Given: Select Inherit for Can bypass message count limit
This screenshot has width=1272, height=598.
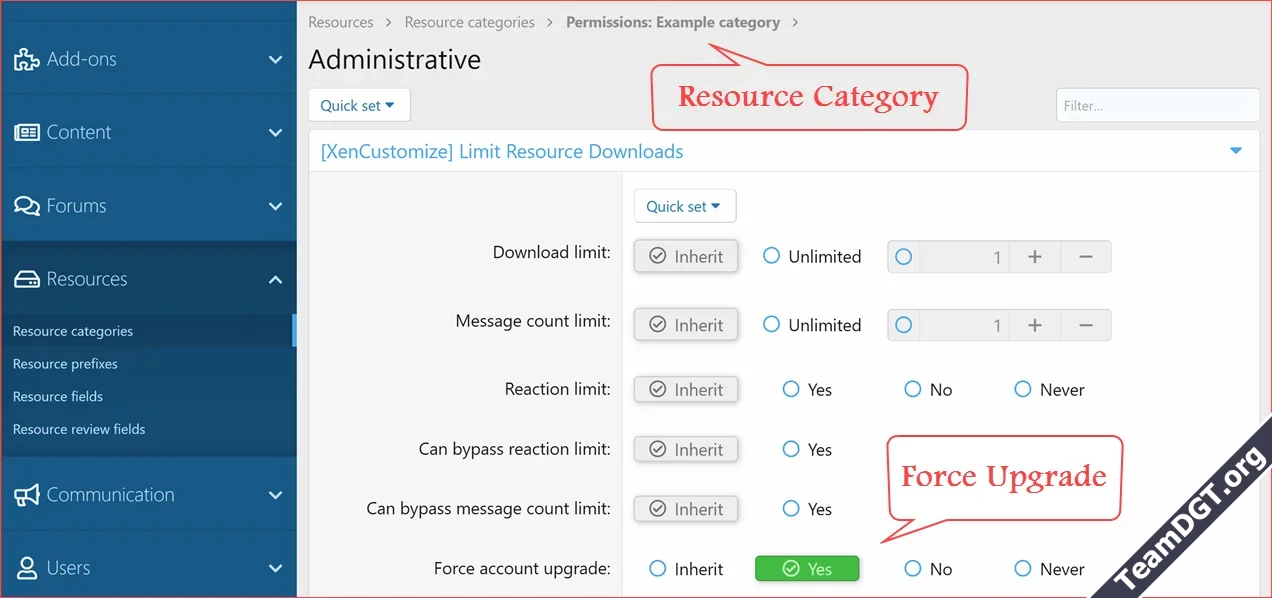Looking at the screenshot, I should tap(686, 509).
